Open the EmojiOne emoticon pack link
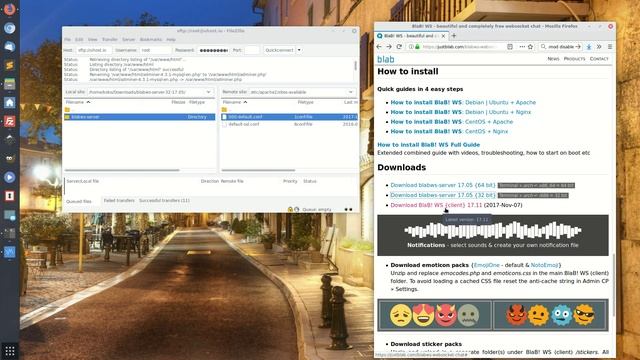 [x=487, y=265]
